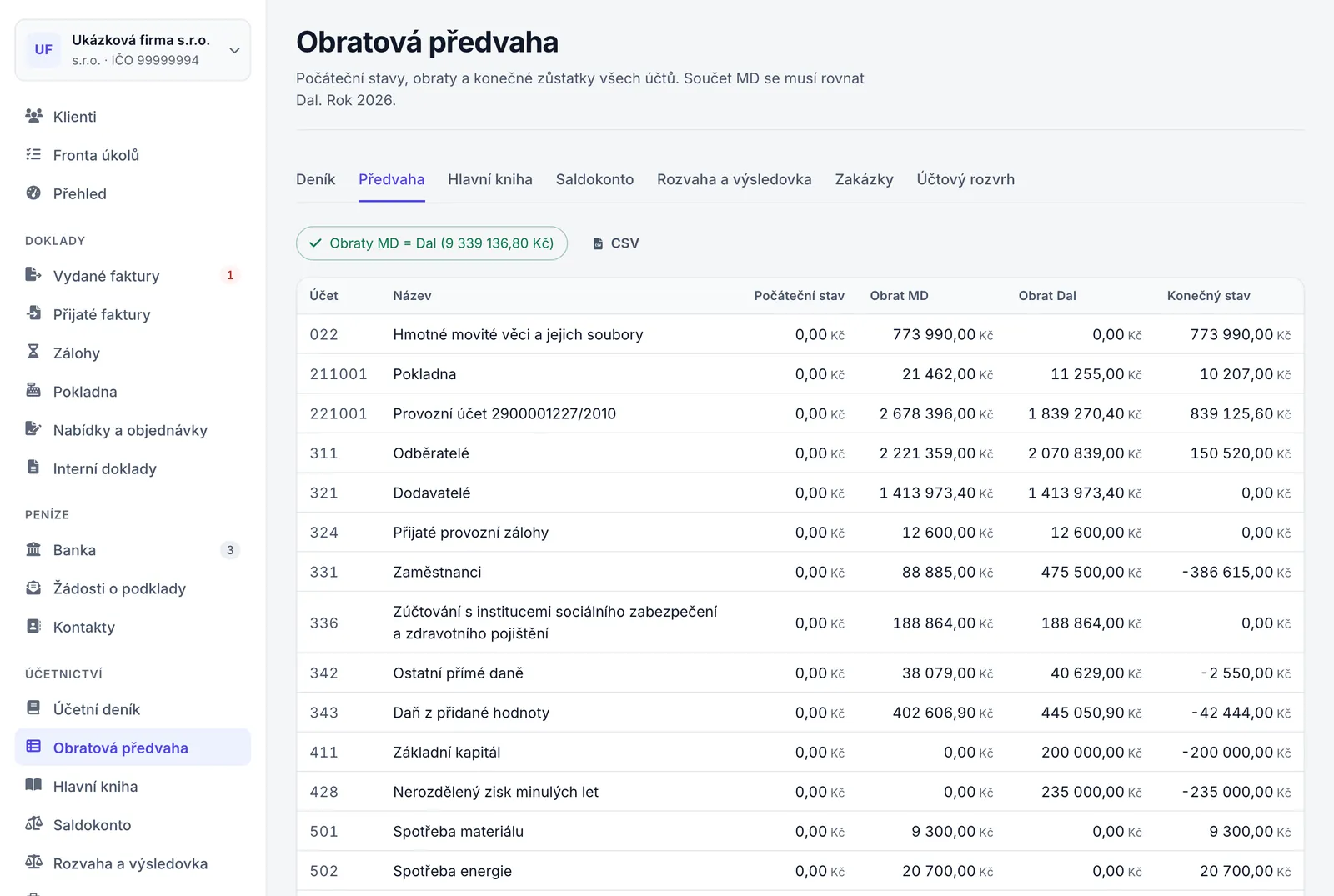The image size is (1334, 896).
Task: Open the Účtový rozvrh tab
Action: pyautogui.click(x=965, y=179)
